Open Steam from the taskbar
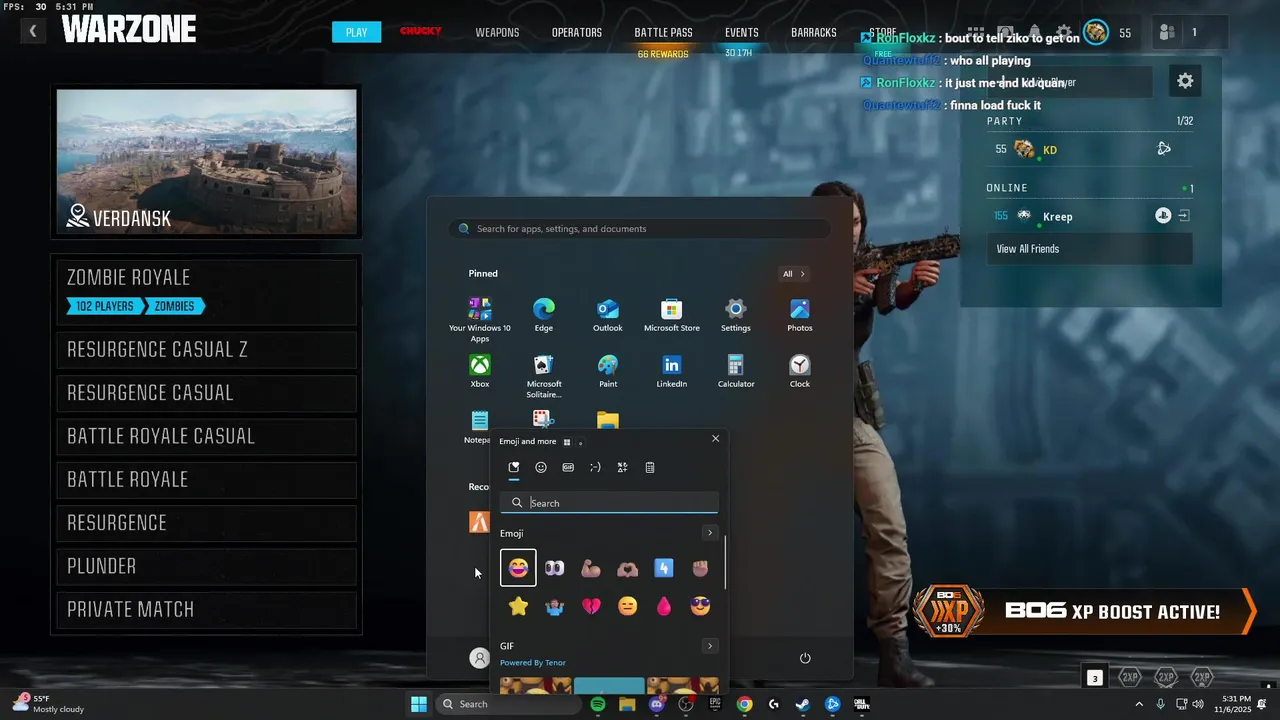The width and height of the screenshot is (1280, 720). 803,704
